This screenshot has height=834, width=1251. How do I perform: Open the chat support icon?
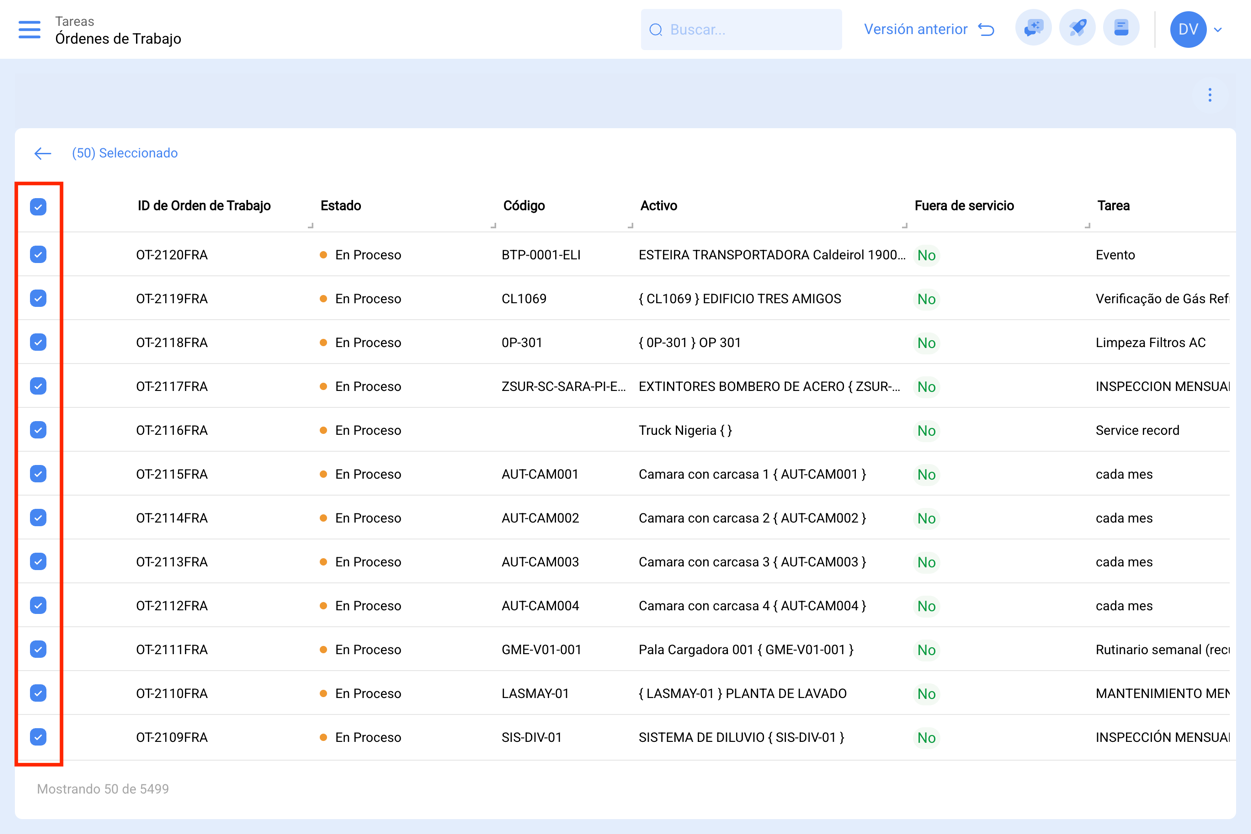[1033, 29]
